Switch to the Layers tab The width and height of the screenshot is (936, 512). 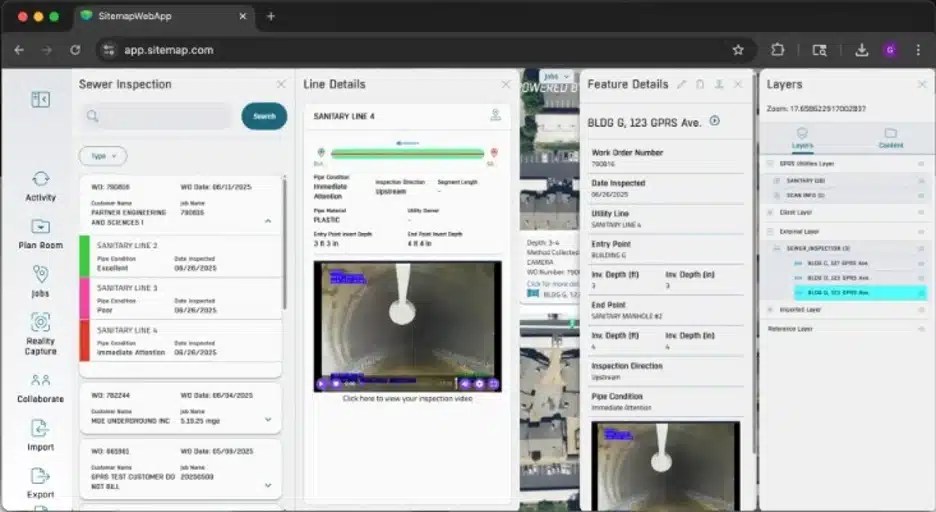(802, 138)
